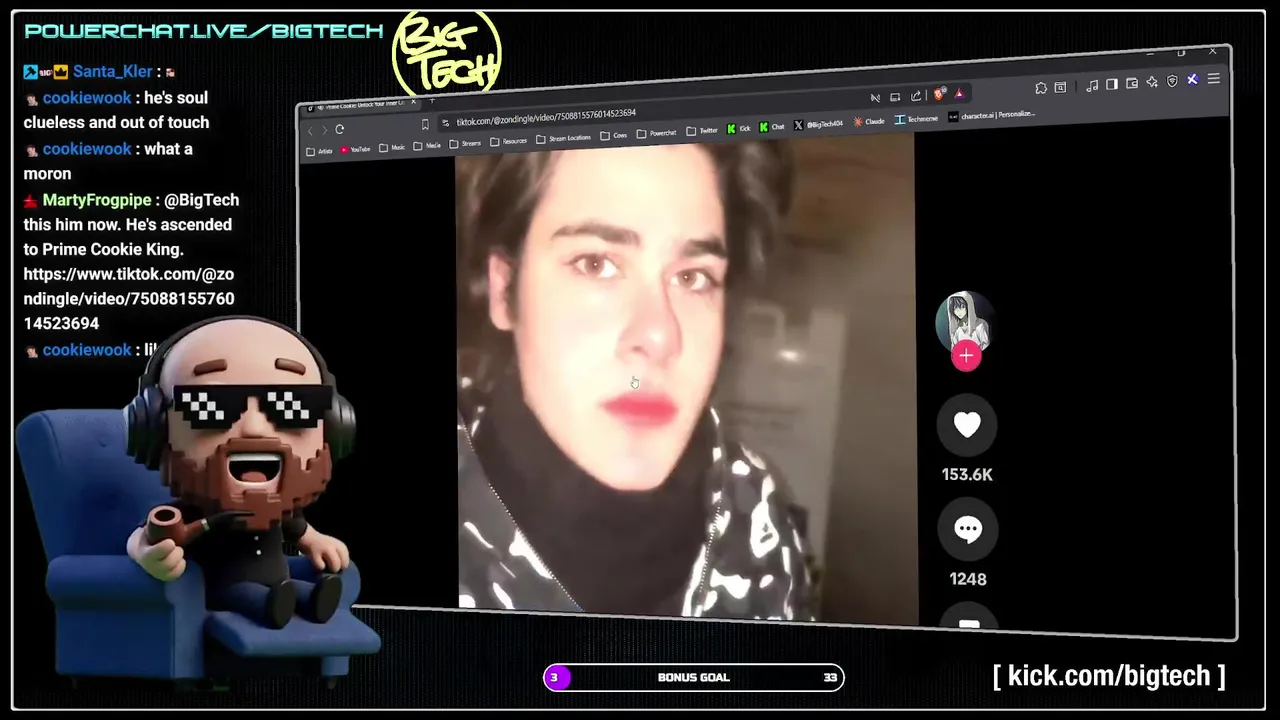Click the 153.6K likes count
This screenshot has height=720, width=1280.
(967, 475)
